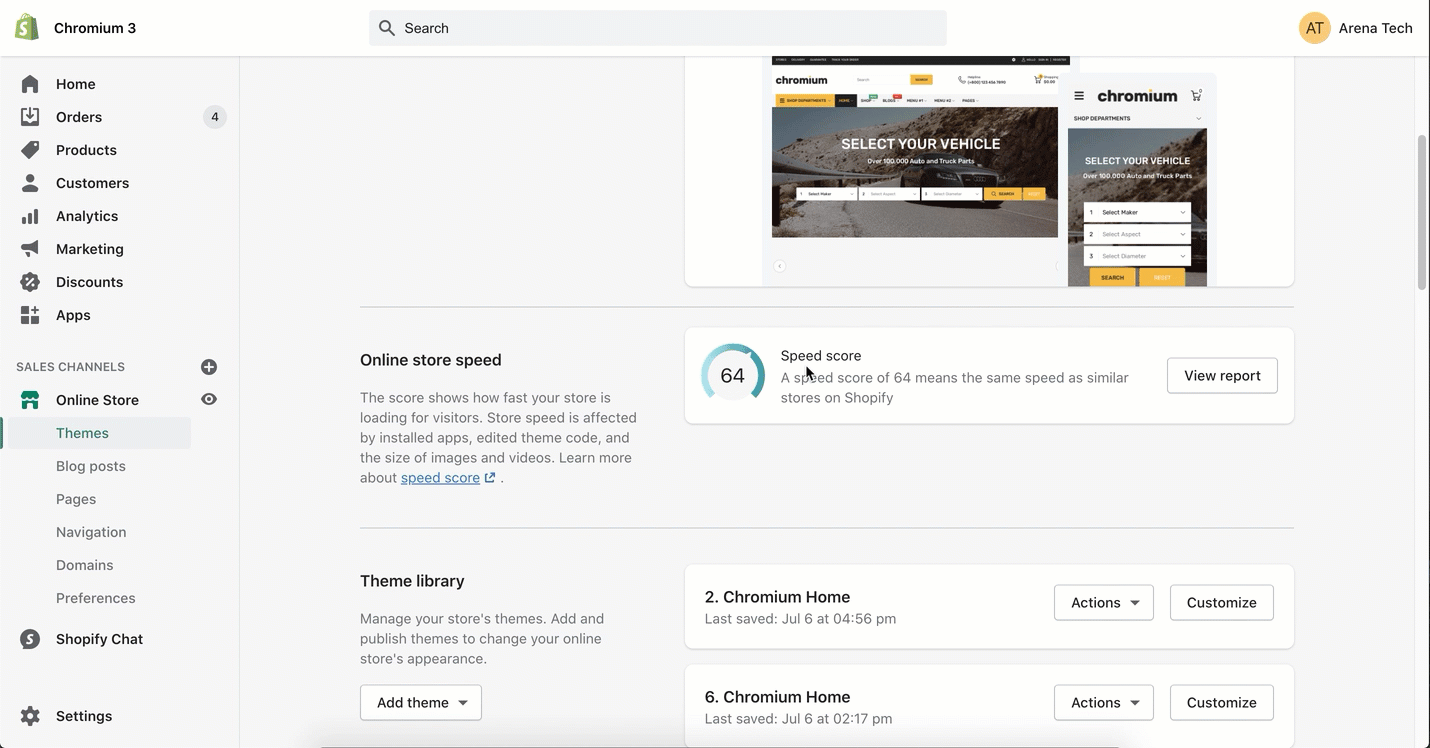This screenshot has width=1430, height=748.
Task: Click the SALES CHANNELS heading
Action: click(x=70, y=367)
